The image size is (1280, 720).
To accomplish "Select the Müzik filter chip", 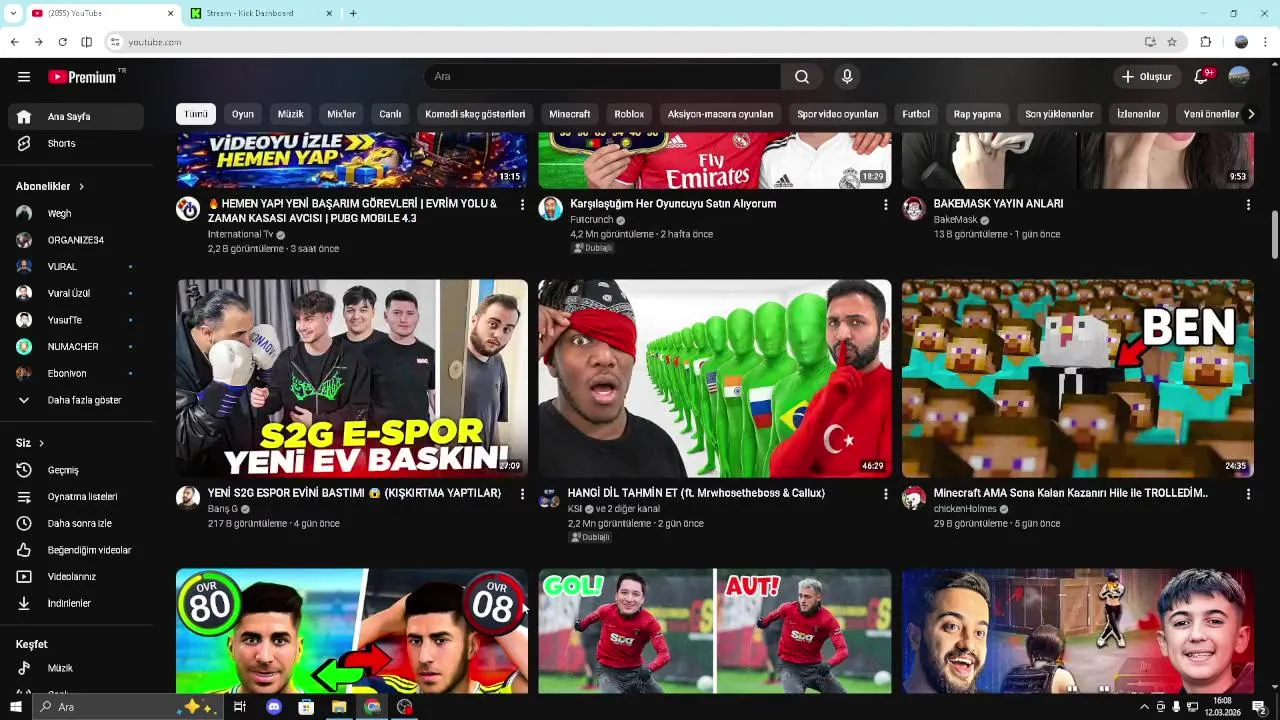I will pos(290,114).
